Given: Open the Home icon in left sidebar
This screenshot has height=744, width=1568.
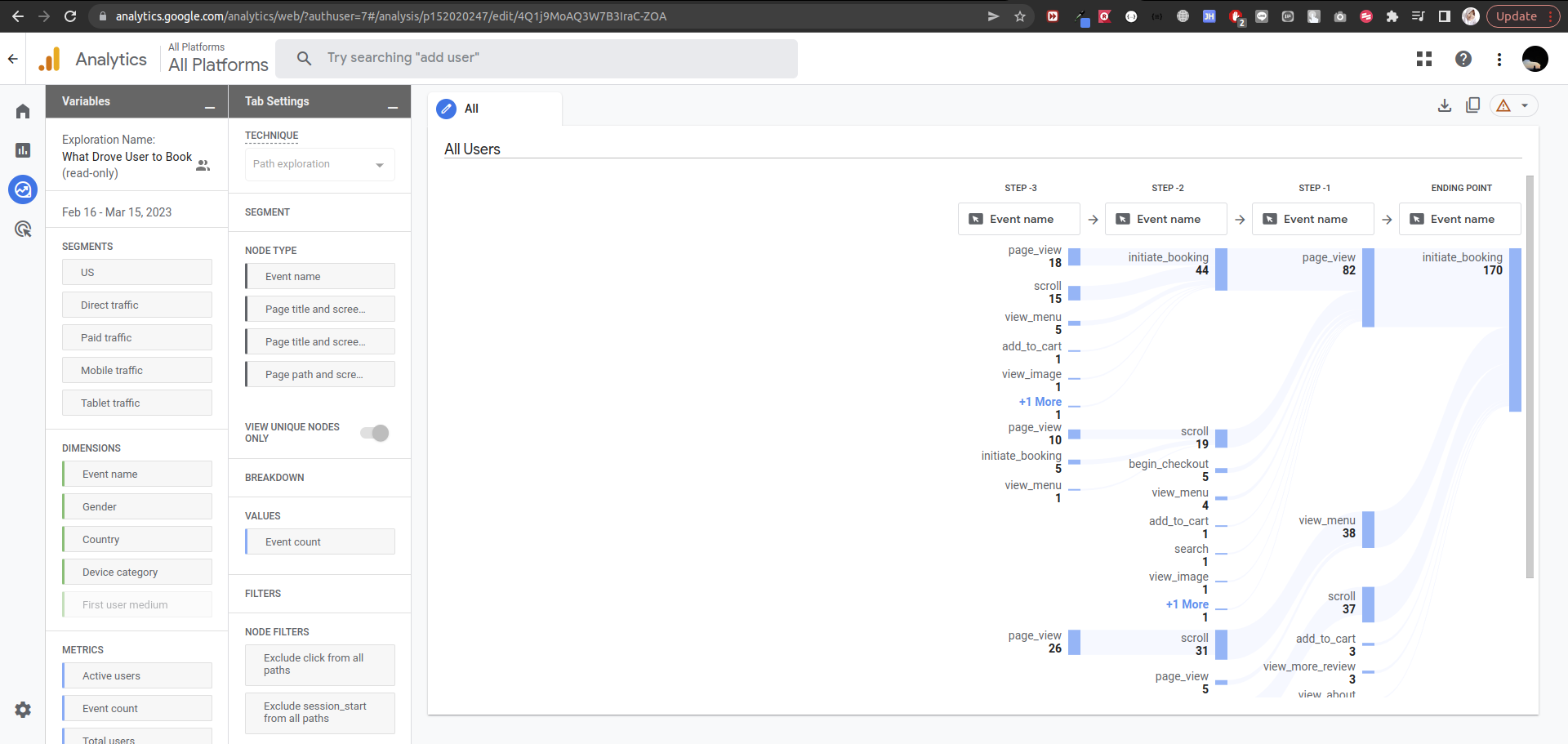Looking at the screenshot, I should (23, 111).
